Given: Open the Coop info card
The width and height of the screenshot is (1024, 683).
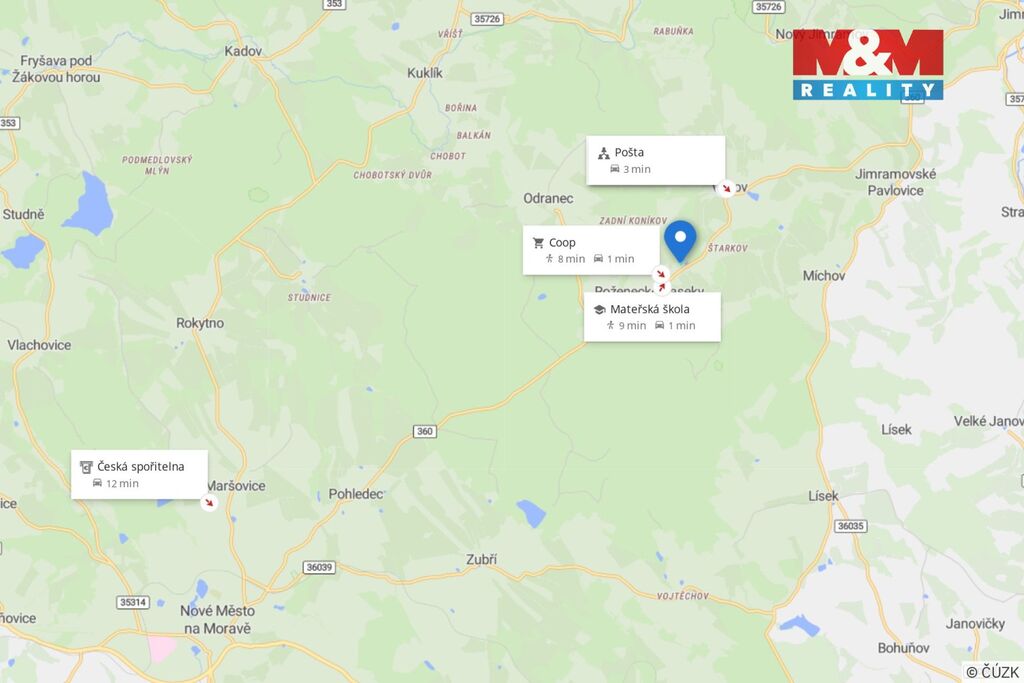Looking at the screenshot, I should [591, 250].
